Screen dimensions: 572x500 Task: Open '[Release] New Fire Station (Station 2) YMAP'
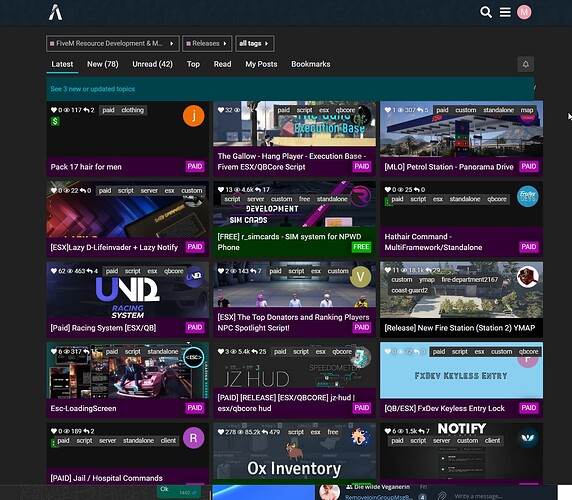tap(460, 328)
